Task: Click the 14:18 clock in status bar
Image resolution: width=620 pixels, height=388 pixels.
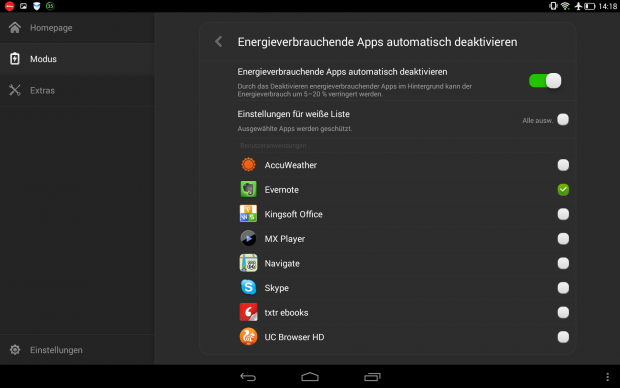Action: (x=608, y=6)
